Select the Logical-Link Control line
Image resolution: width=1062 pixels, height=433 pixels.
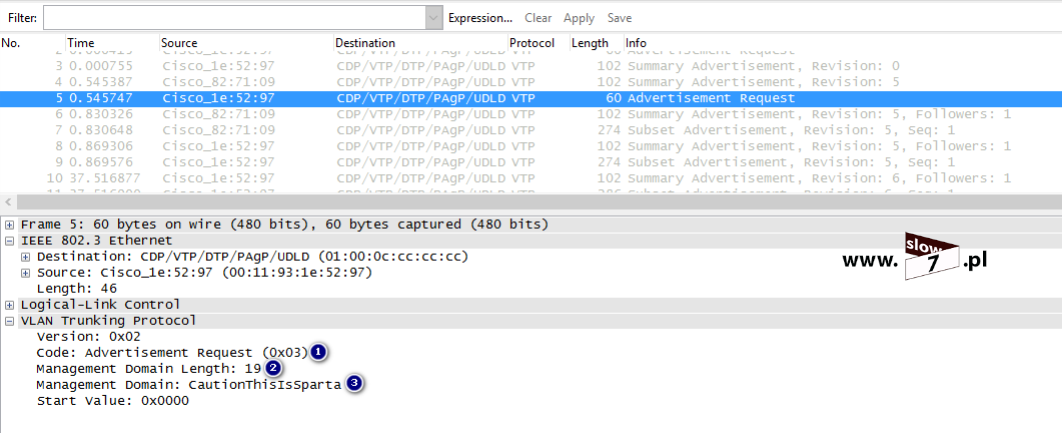pos(101,305)
